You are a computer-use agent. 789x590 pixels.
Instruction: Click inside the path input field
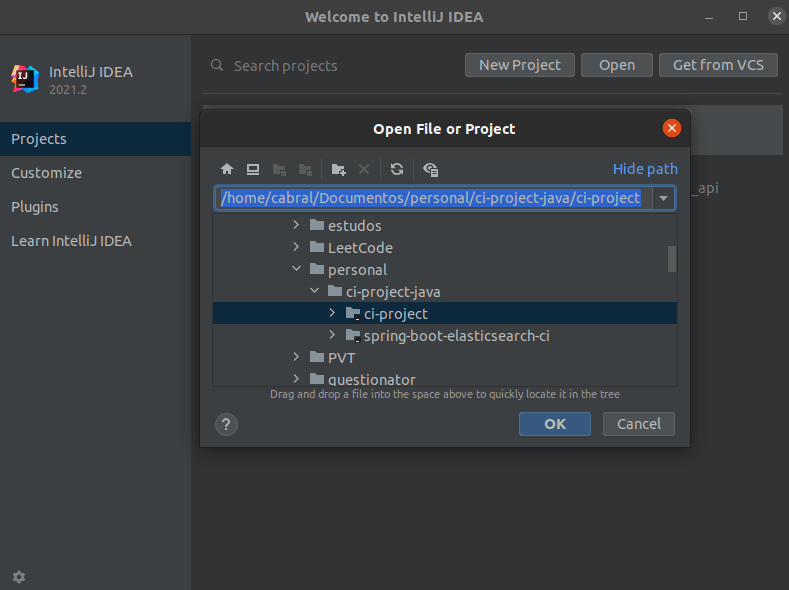tap(434, 198)
